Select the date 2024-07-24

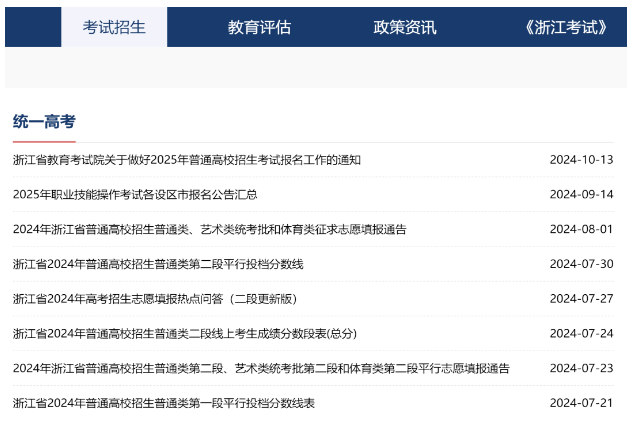pos(581,333)
